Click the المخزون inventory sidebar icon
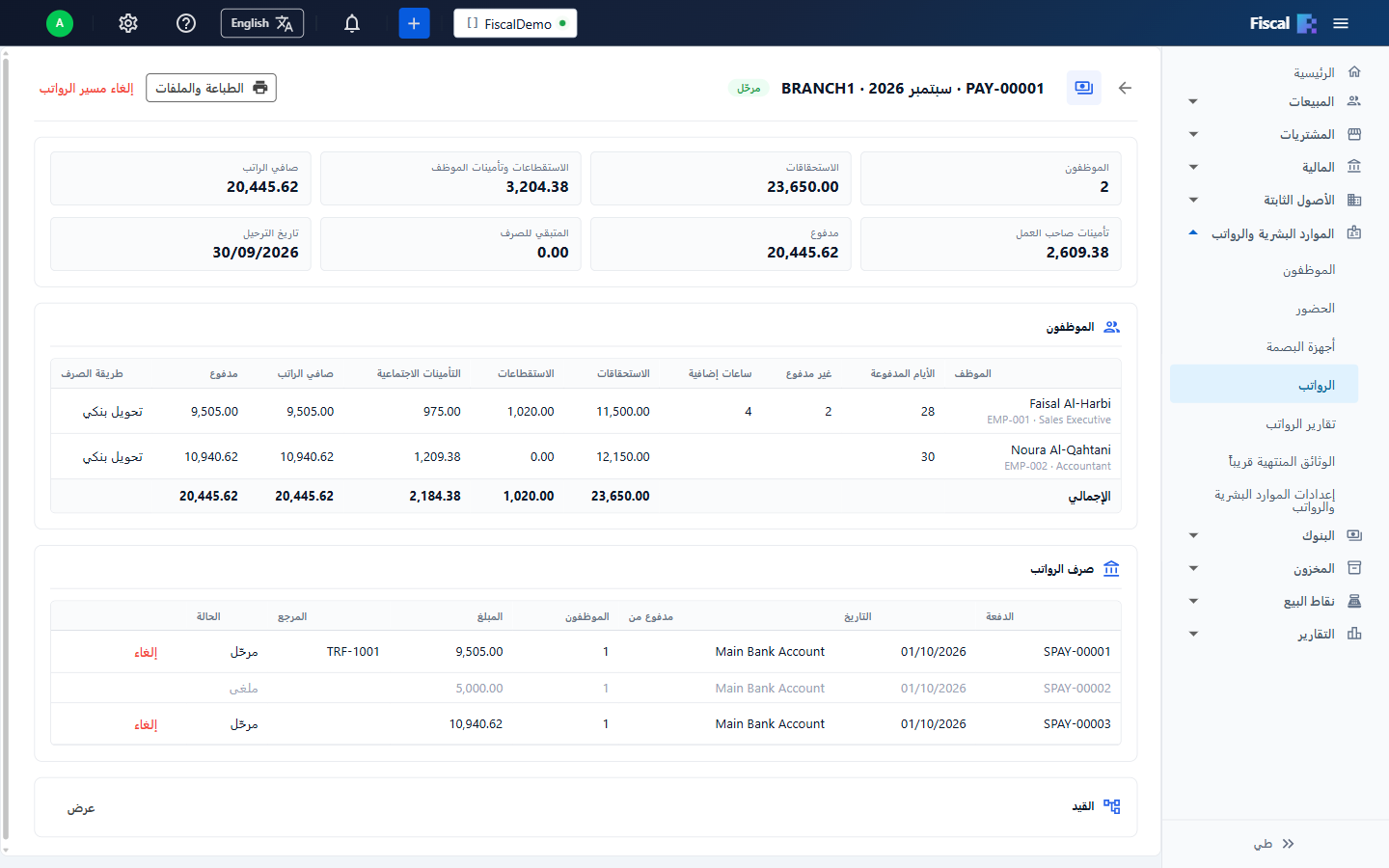This screenshot has height=868, width=1389. pyautogui.click(x=1354, y=568)
